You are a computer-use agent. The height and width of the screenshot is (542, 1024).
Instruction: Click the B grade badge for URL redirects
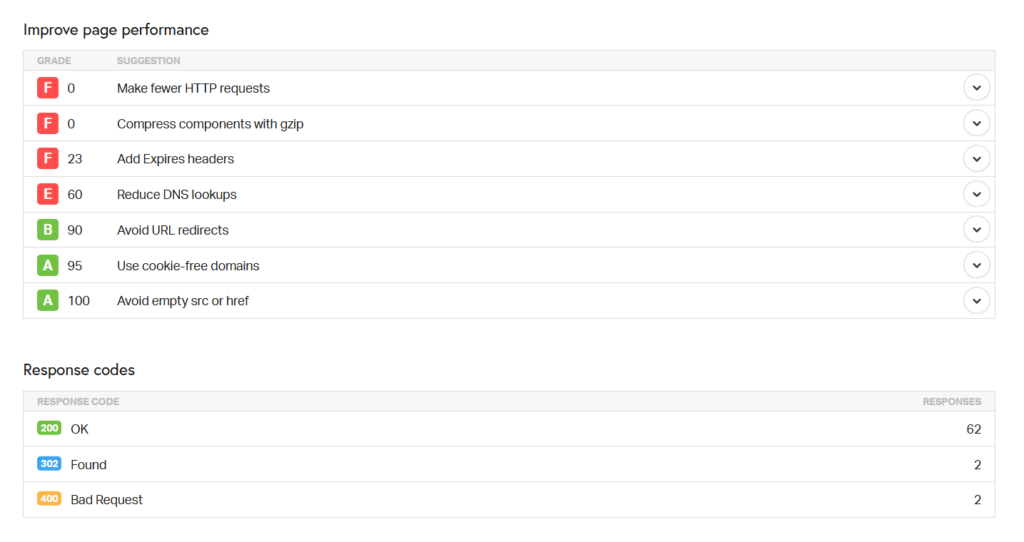point(48,230)
